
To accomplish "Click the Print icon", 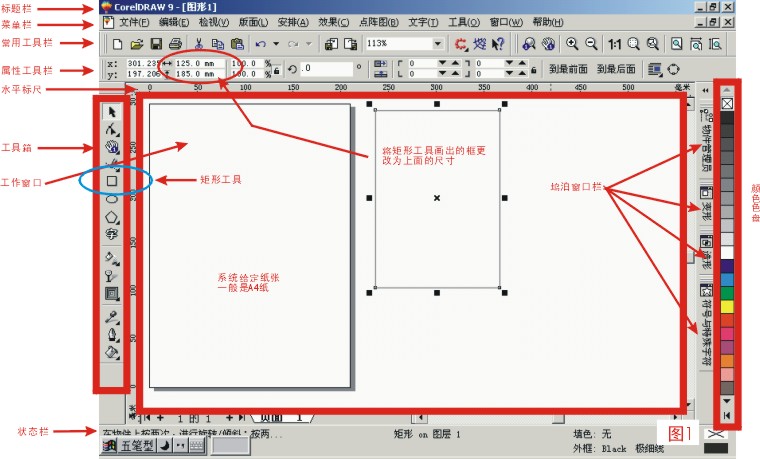I will point(175,44).
